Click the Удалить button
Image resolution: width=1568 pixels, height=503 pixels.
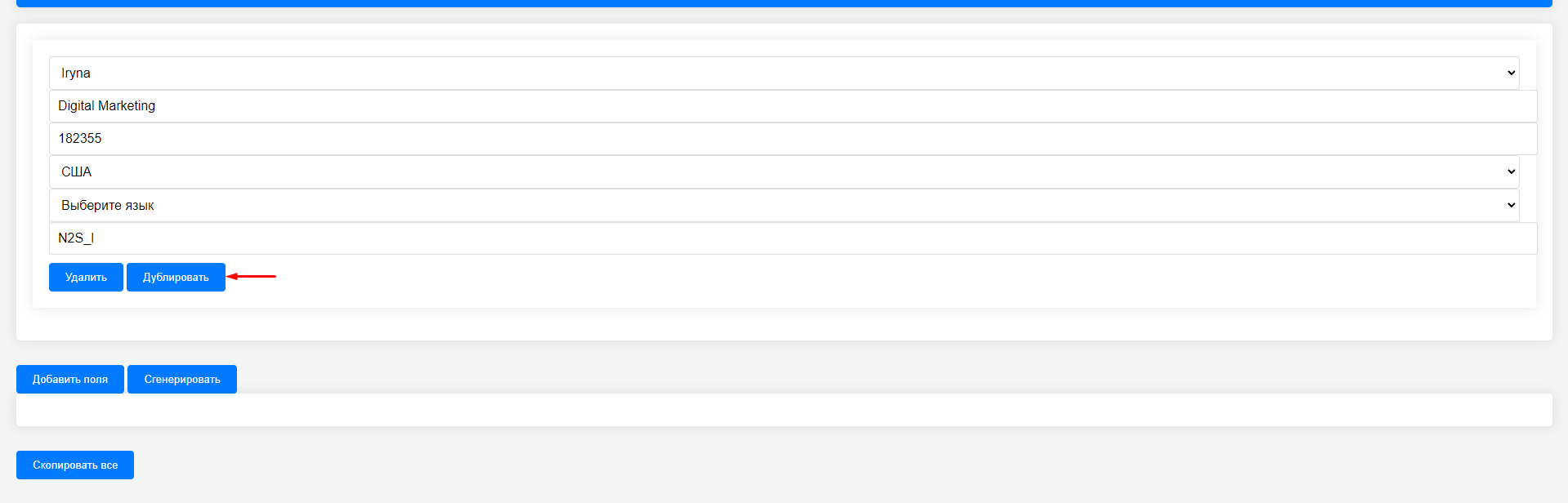(x=86, y=277)
